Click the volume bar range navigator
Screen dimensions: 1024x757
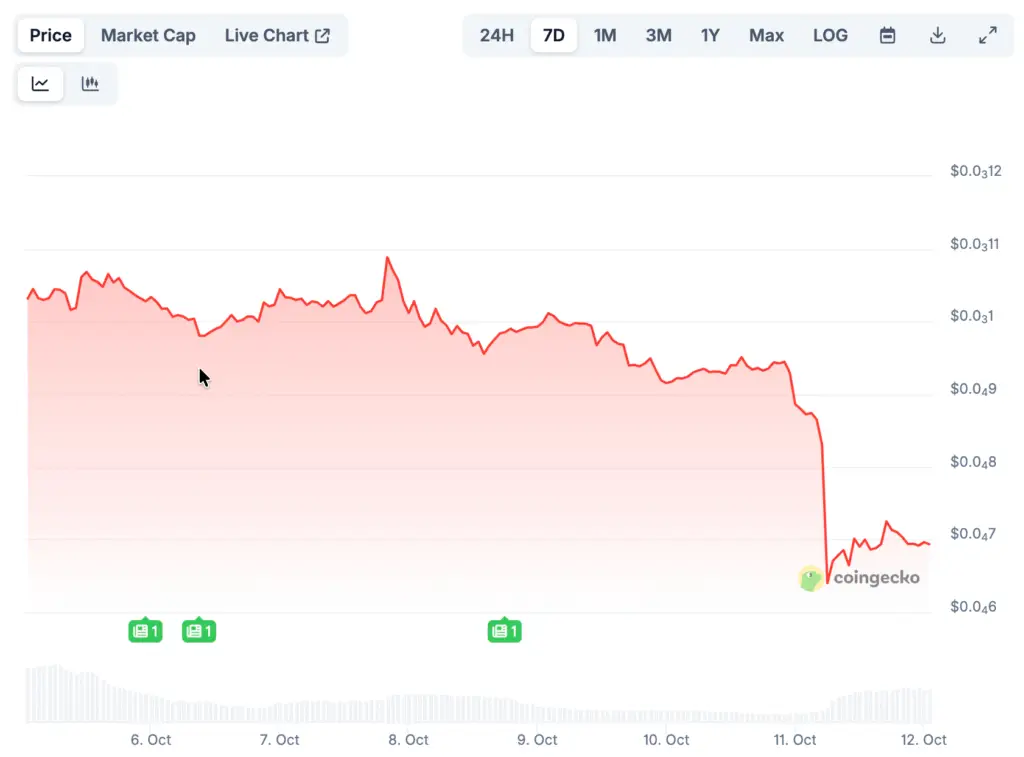tap(478, 694)
